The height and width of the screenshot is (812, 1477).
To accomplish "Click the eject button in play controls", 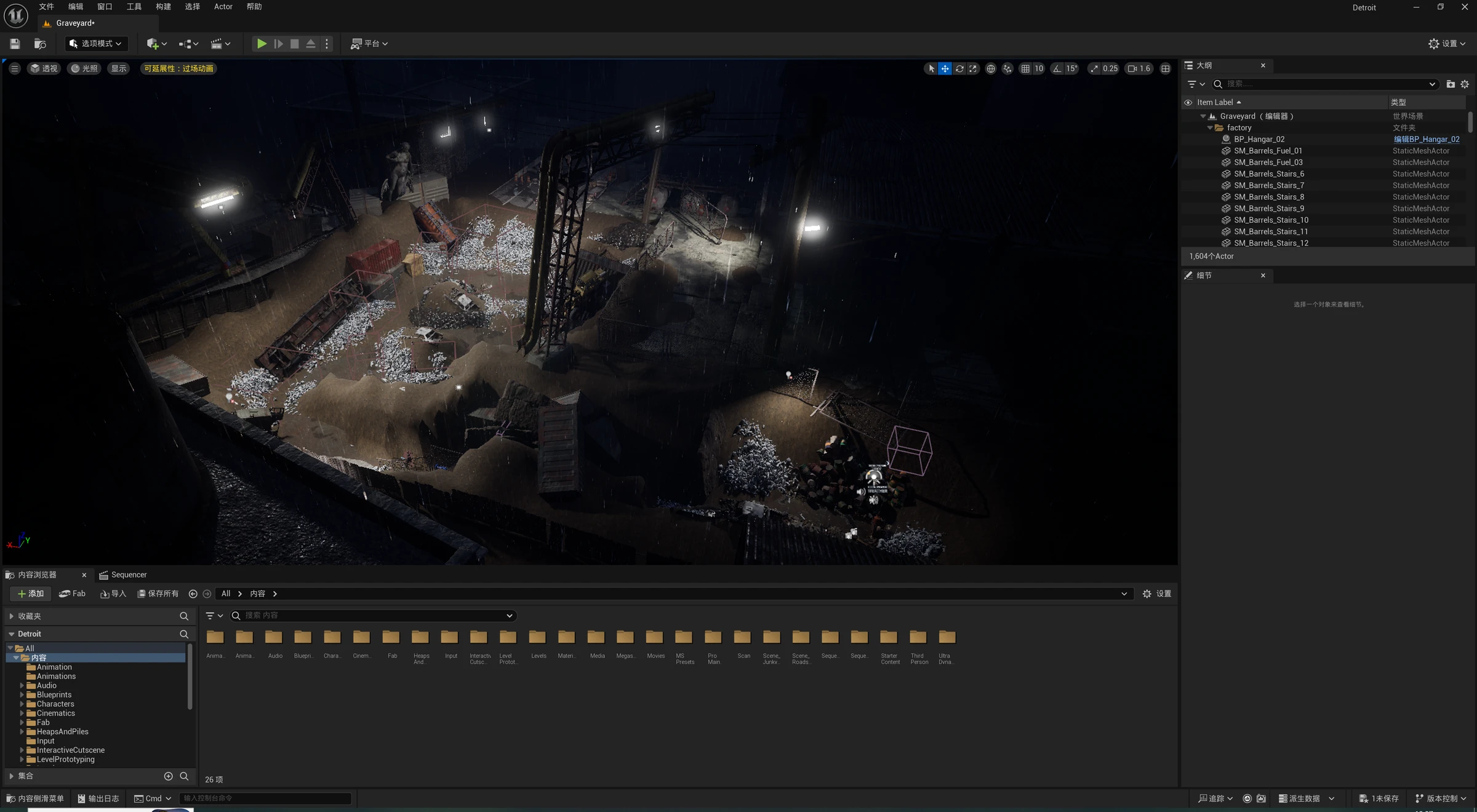I will (x=311, y=44).
